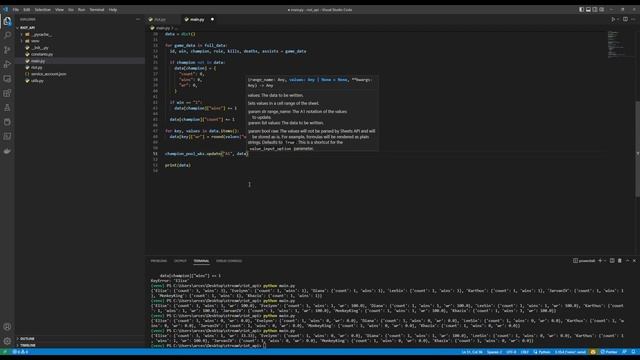Switch to the riot.py editor tab
Image resolution: width=640 pixels, height=360 pixels.
160,19
